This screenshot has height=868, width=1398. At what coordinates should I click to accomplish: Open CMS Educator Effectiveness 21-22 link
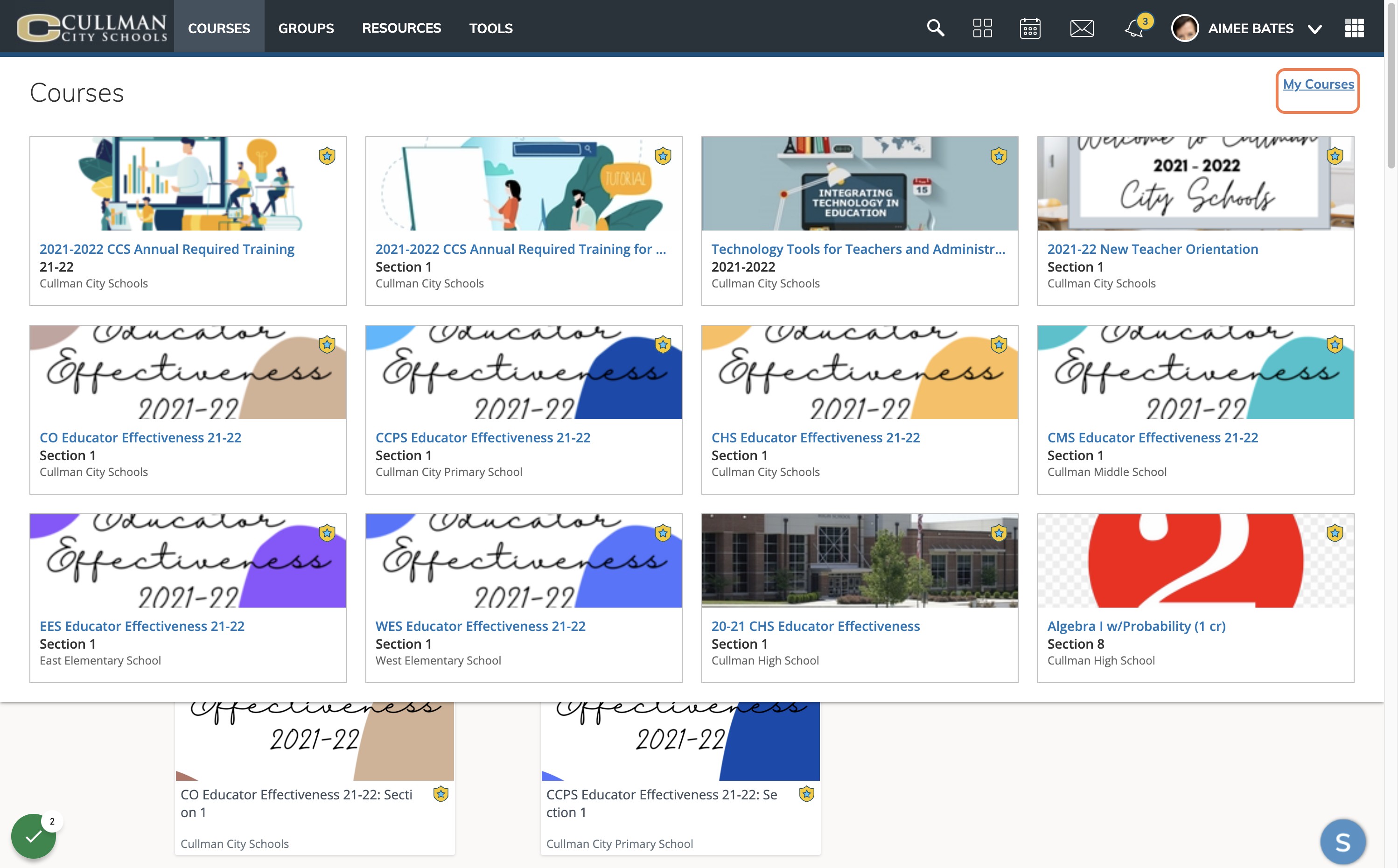click(1153, 437)
